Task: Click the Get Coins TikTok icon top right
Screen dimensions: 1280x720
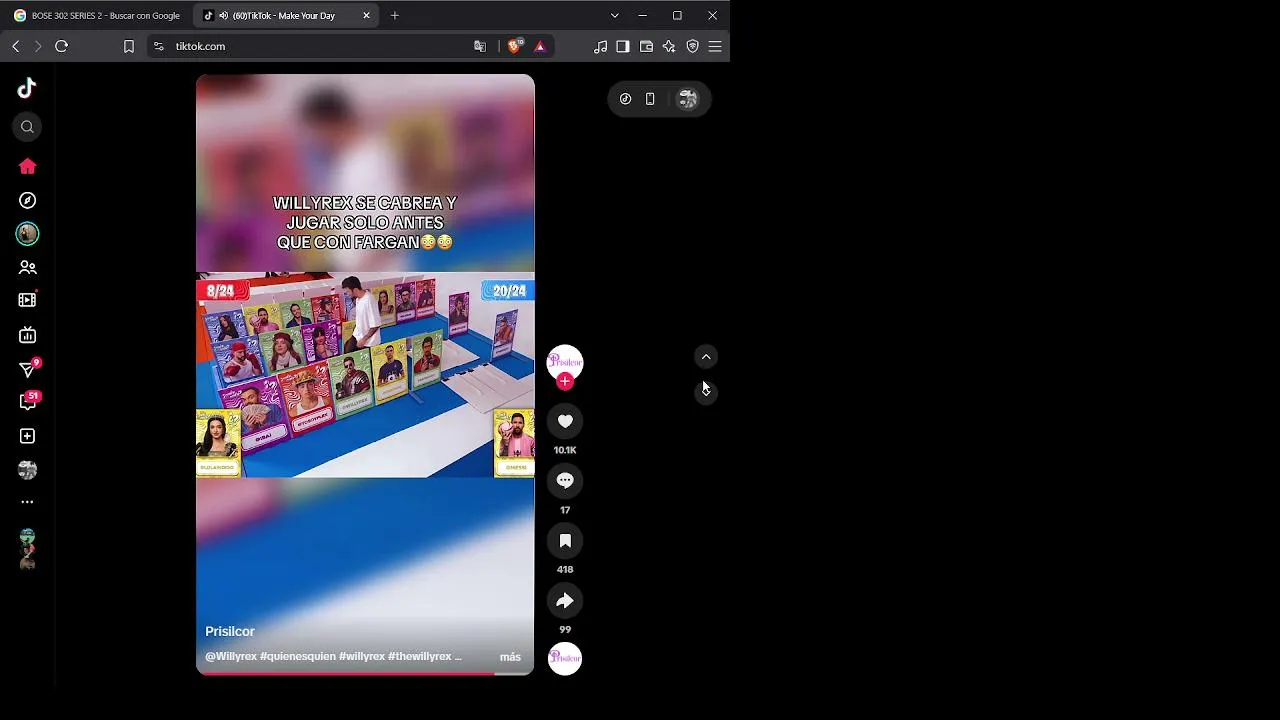Action: (x=625, y=99)
